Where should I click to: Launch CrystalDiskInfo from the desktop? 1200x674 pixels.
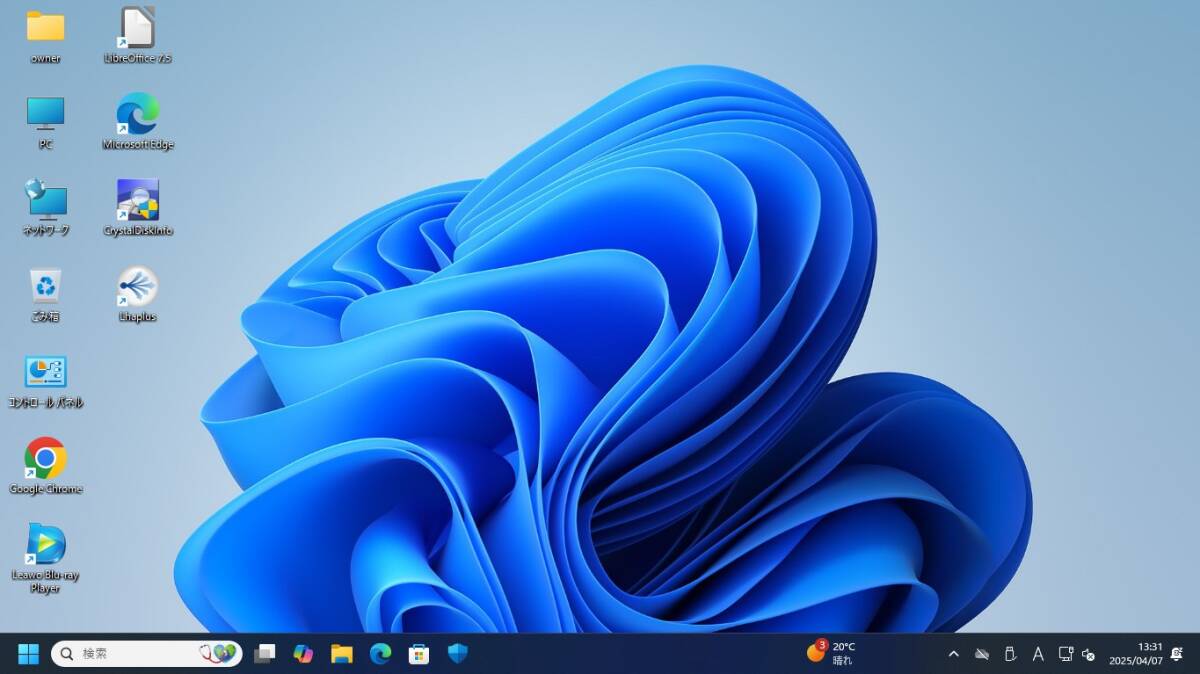(x=137, y=205)
